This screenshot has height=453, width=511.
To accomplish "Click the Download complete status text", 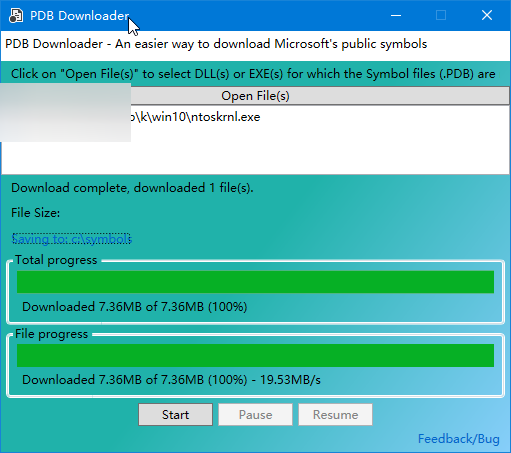I will point(132,188).
